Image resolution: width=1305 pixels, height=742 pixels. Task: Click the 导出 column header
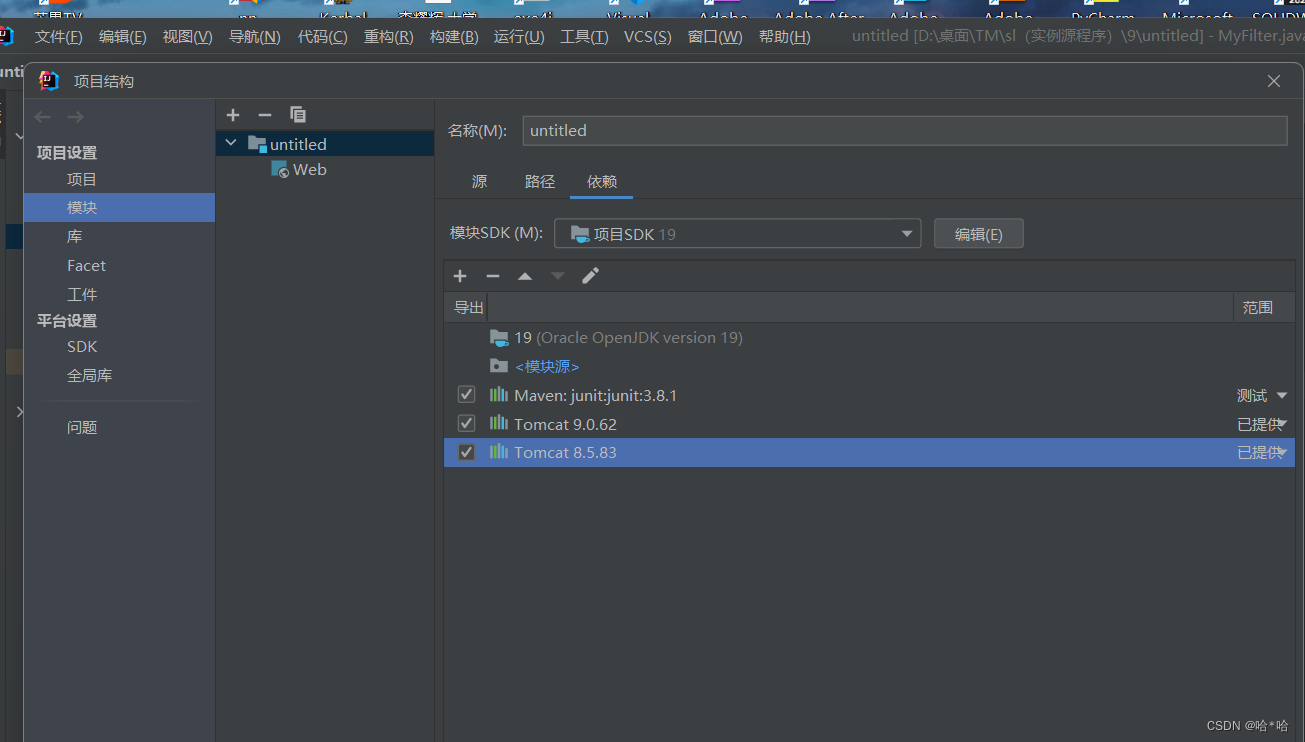[x=469, y=308]
